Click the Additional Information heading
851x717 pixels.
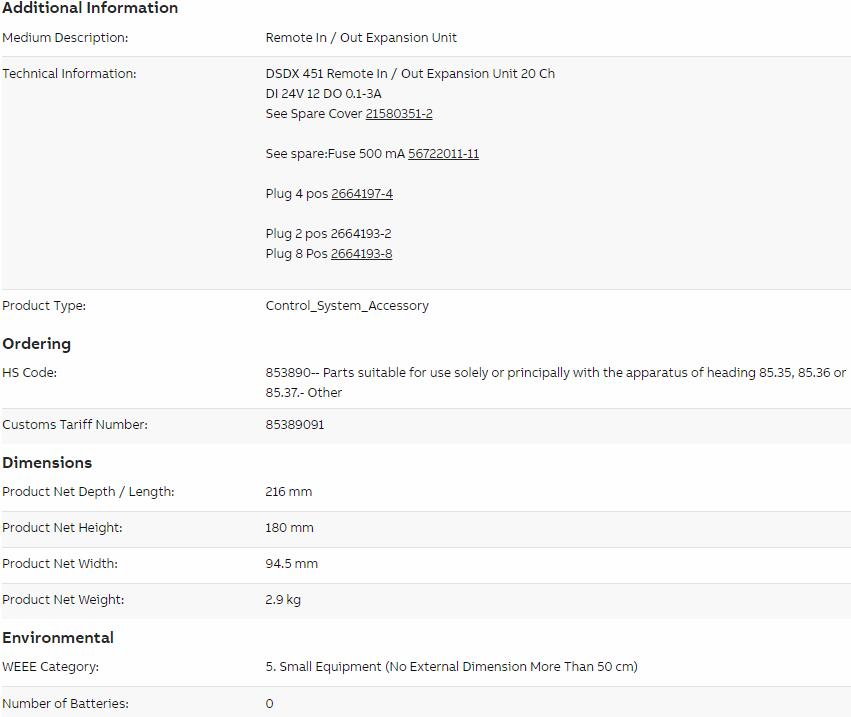click(90, 8)
